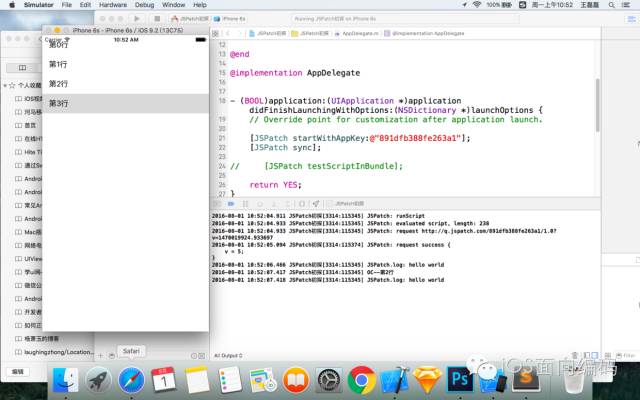Click the code editor vertical scrollbar
640x400 pixels.
pos(598,104)
